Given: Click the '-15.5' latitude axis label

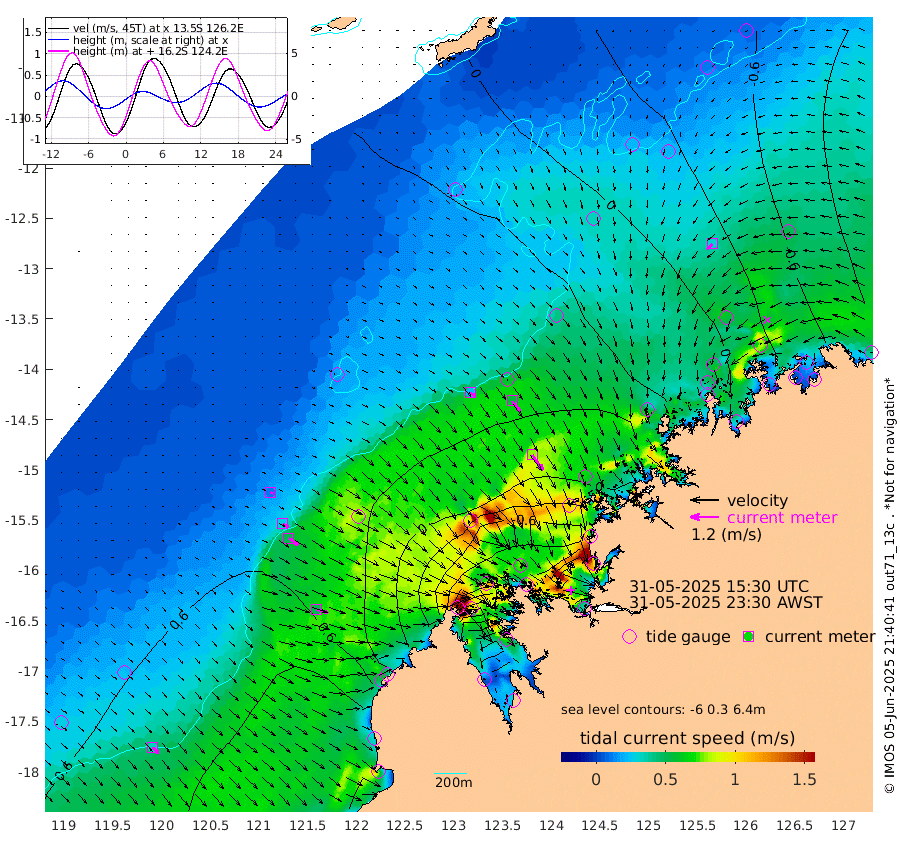Looking at the screenshot, I should pos(21,521).
